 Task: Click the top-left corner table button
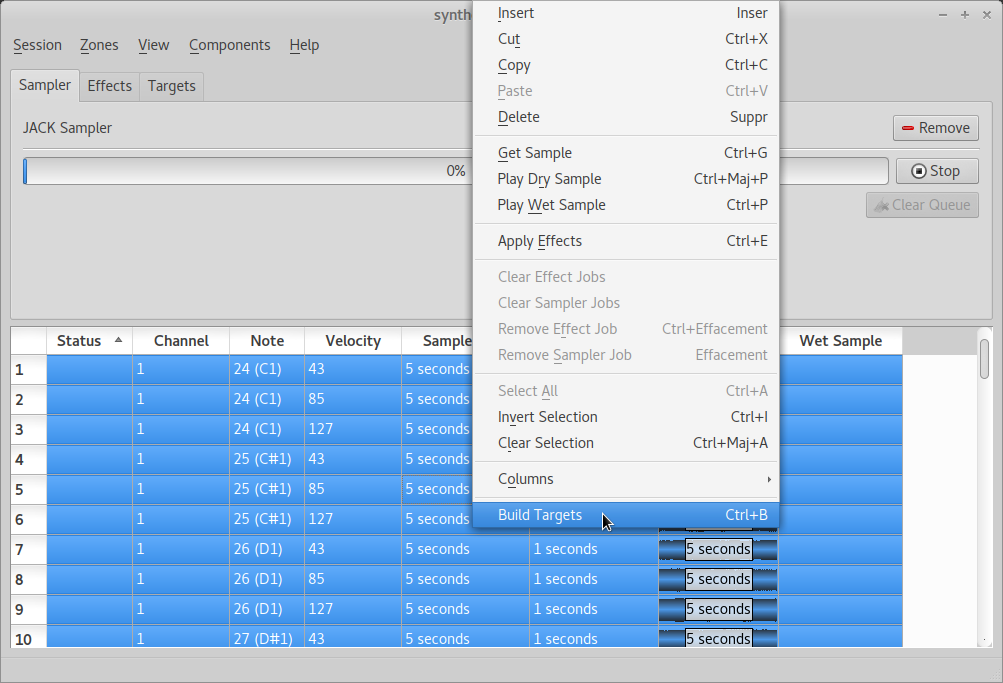tap(29, 341)
